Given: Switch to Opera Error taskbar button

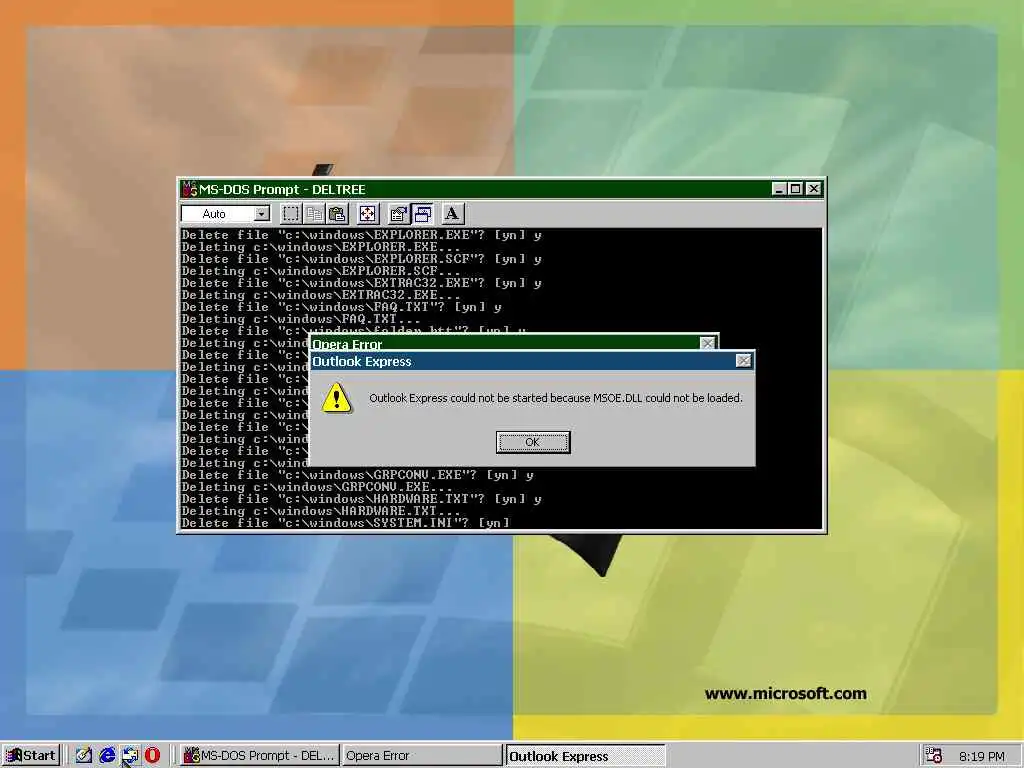Looking at the screenshot, I should [421, 756].
